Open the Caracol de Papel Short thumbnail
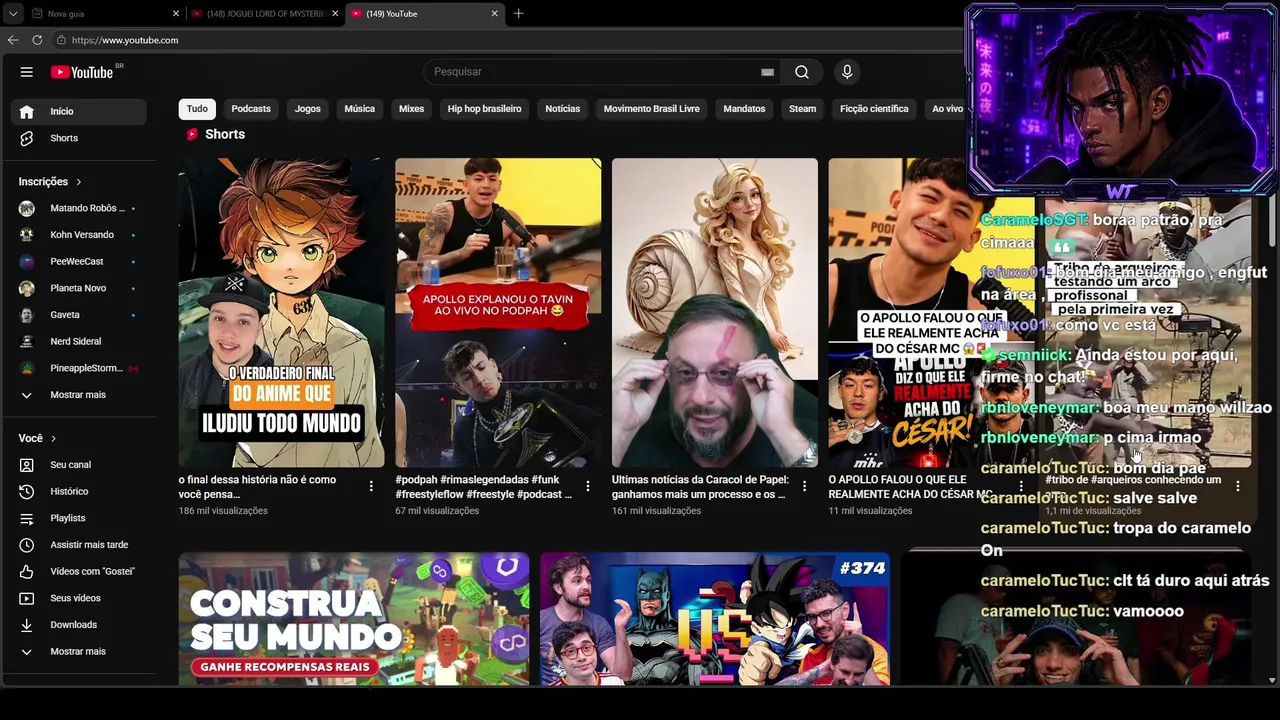 click(715, 313)
